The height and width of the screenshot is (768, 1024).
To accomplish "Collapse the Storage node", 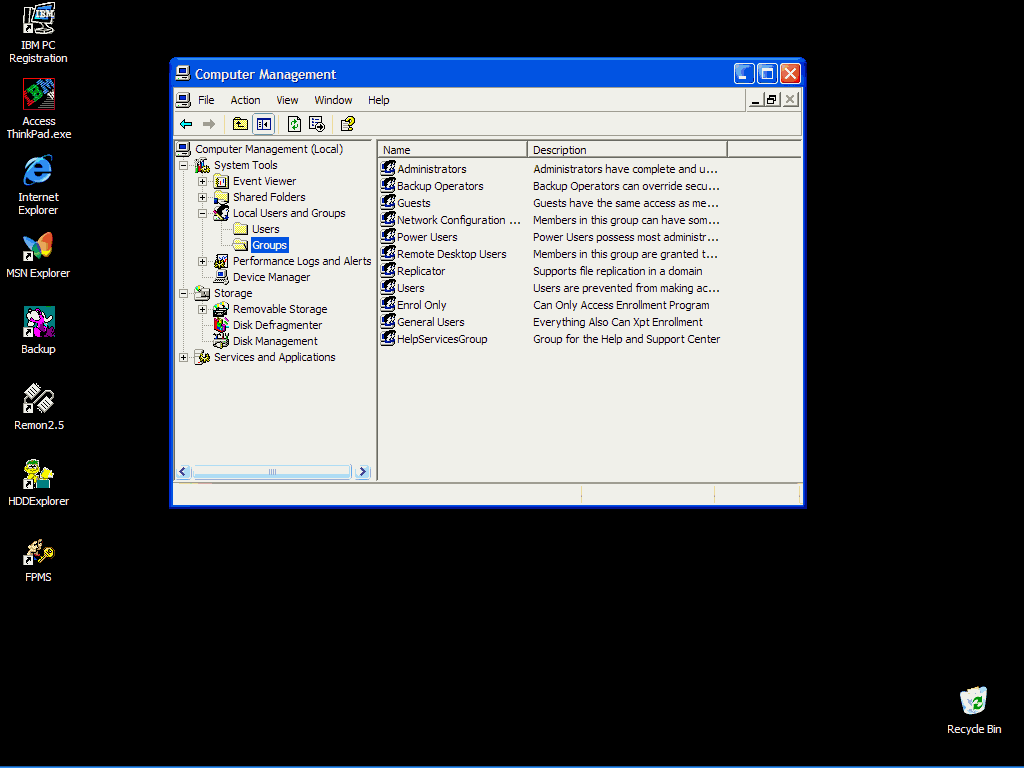I will point(184,293).
